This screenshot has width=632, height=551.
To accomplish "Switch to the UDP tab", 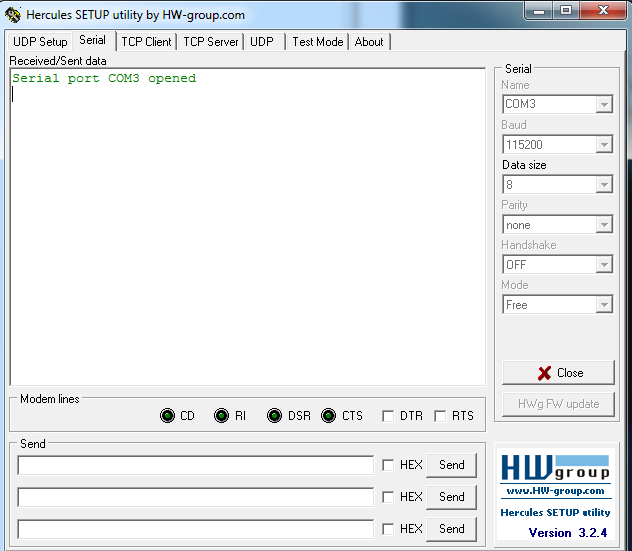I will (262, 42).
